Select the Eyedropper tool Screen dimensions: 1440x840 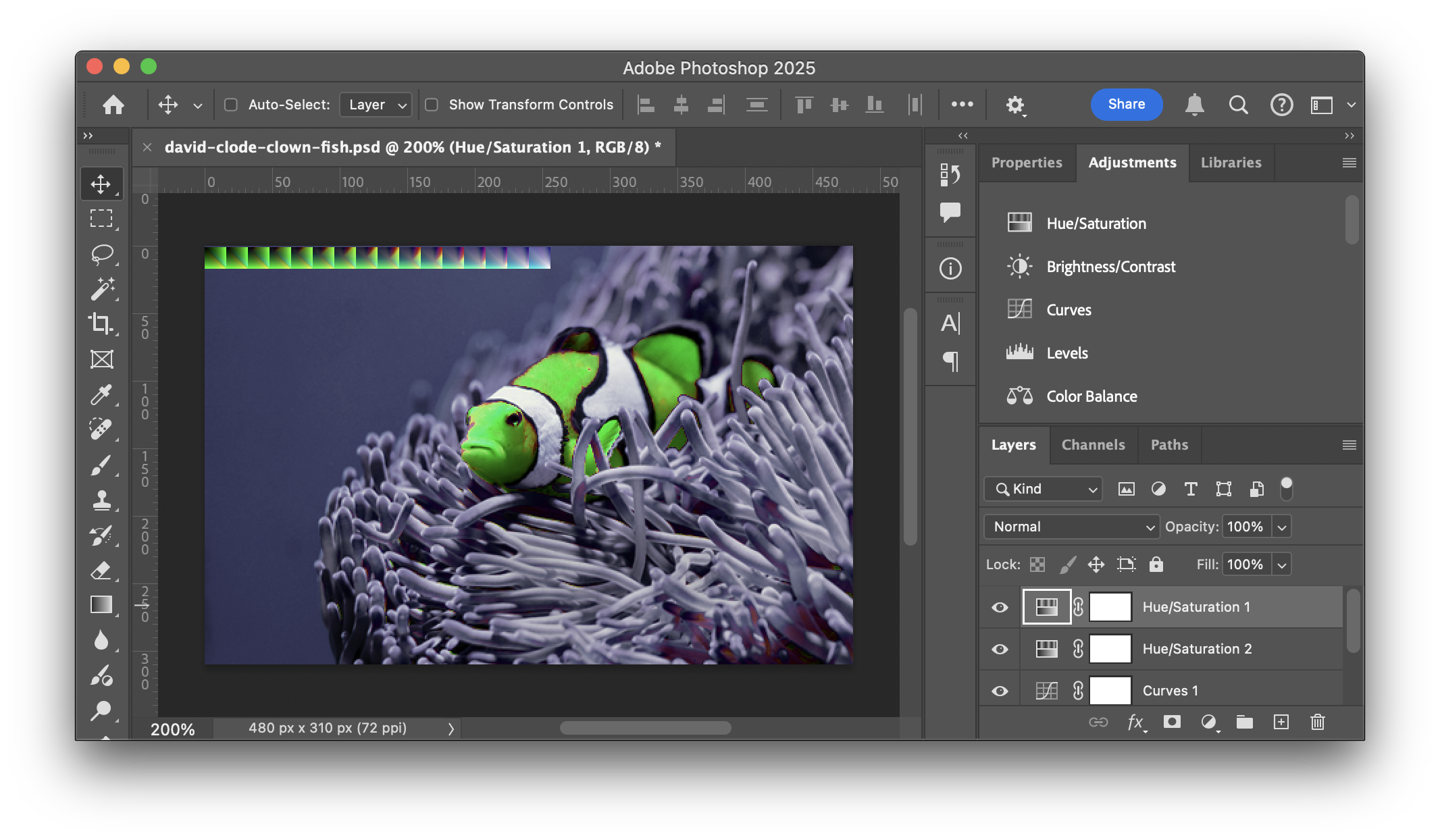(x=101, y=394)
